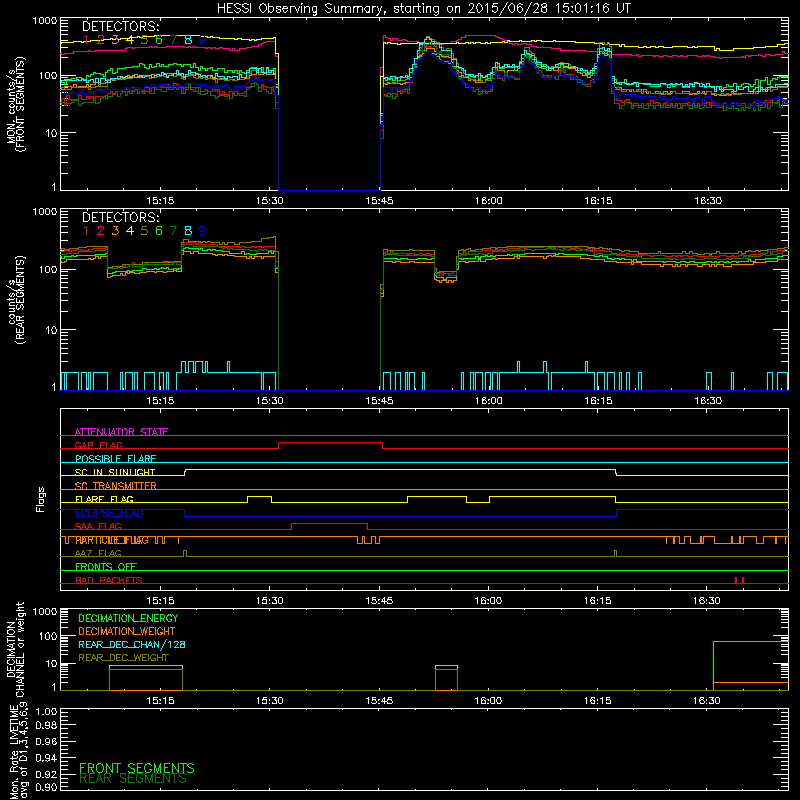This screenshot has width=800, height=800.
Task: Click the 16:00 tick label under the decimation plot
Action: 488,701
